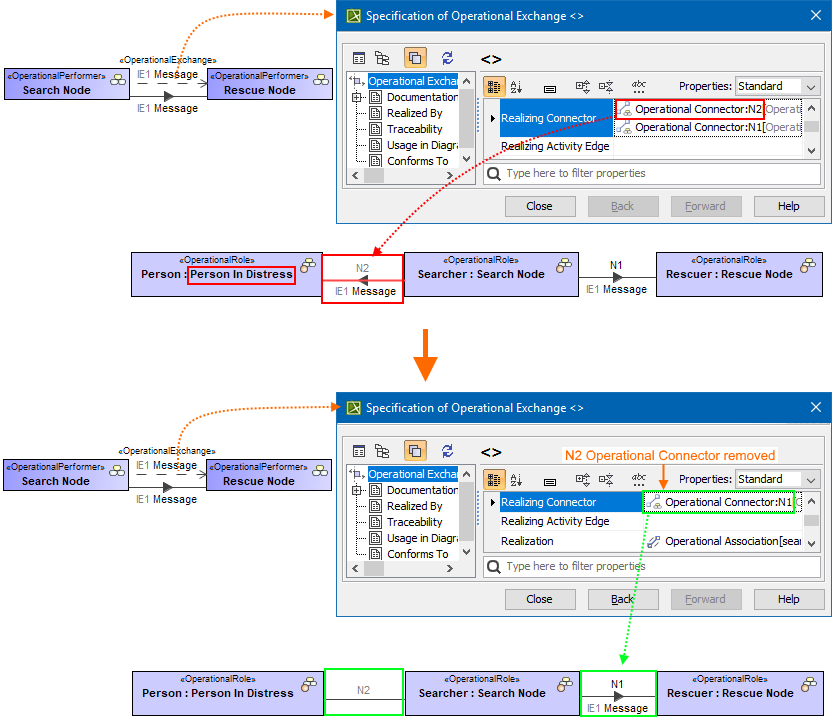Toggle the highlighted window mode button in upper dialog
Screen dimensions: 832x727
[415, 58]
